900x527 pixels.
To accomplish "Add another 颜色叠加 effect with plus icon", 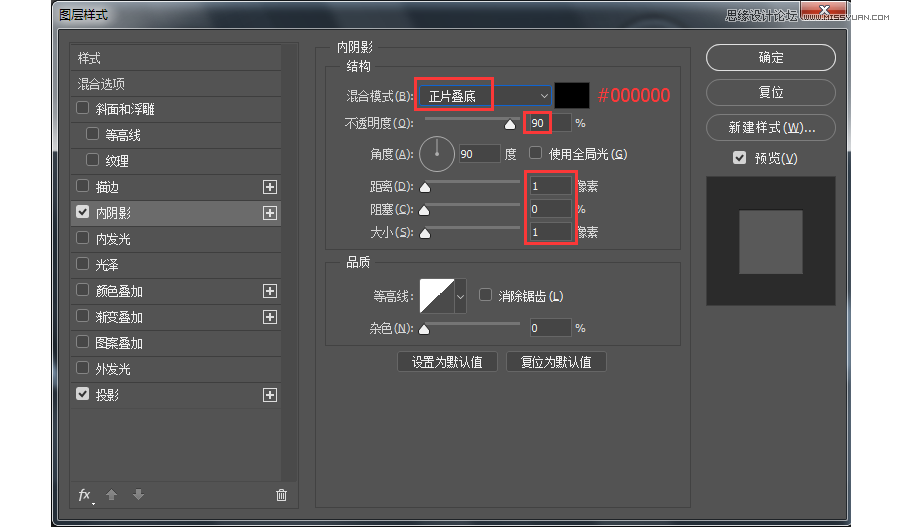I will pyautogui.click(x=270, y=291).
